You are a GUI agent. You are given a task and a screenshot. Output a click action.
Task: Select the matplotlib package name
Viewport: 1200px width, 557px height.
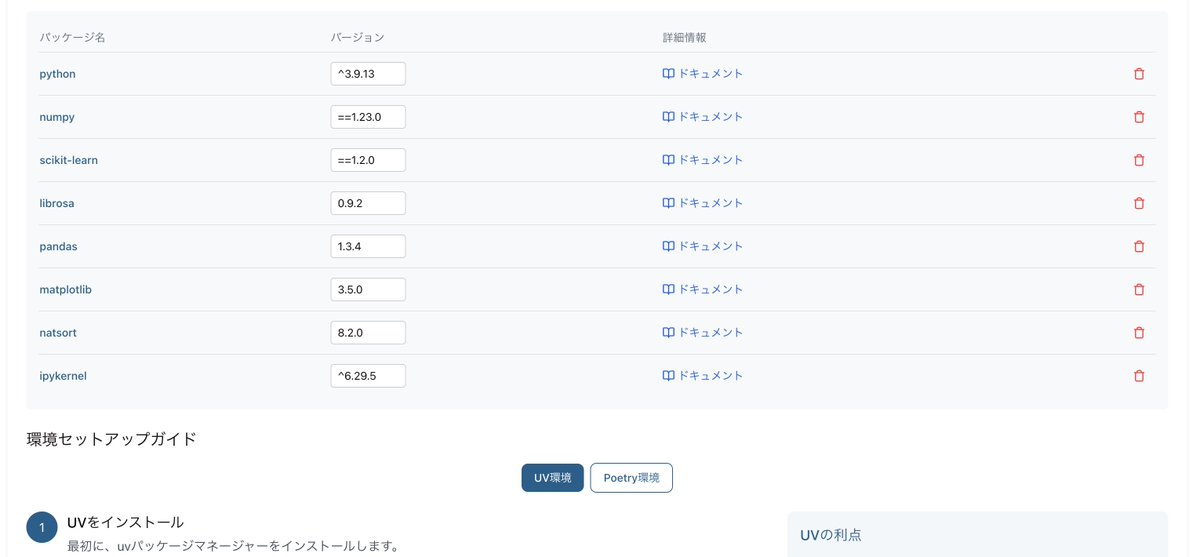(x=66, y=289)
